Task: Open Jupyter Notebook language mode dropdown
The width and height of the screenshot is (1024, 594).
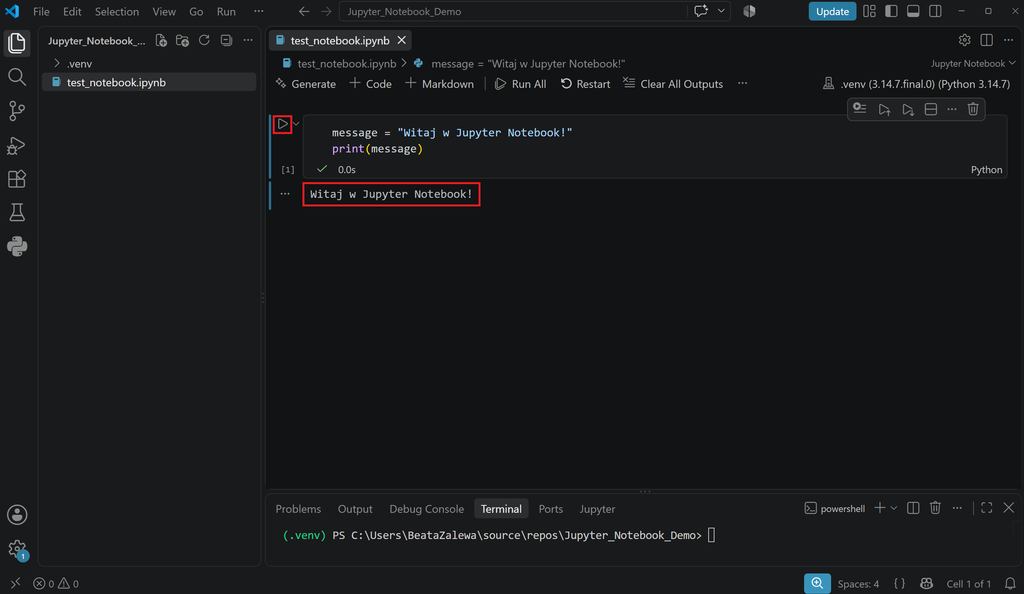Action: 973,63
